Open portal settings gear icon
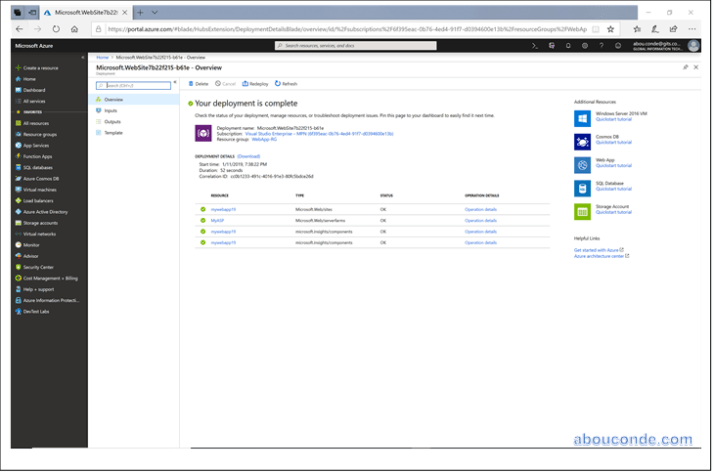Image resolution: width=714 pixels, height=472 pixels. click(584, 45)
